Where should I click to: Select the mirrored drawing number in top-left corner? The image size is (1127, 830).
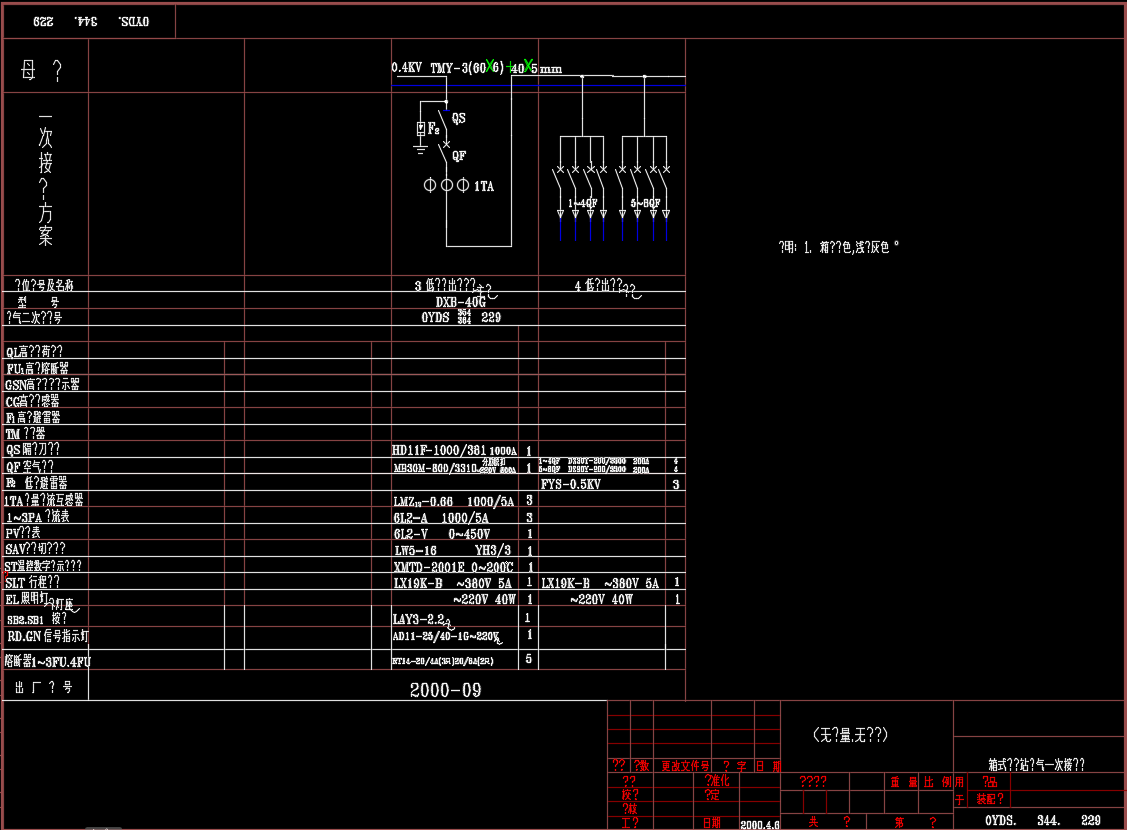click(91, 22)
